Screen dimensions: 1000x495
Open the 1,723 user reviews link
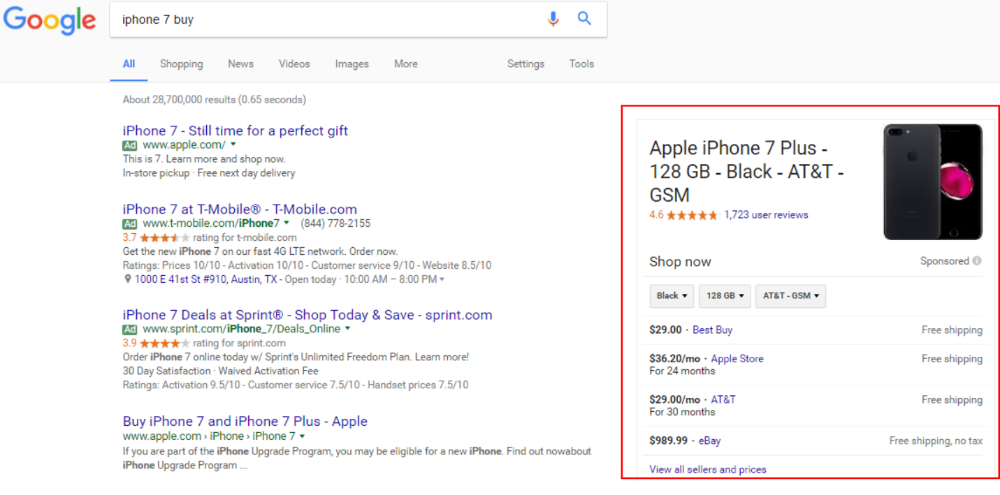click(x=766, y=215)
